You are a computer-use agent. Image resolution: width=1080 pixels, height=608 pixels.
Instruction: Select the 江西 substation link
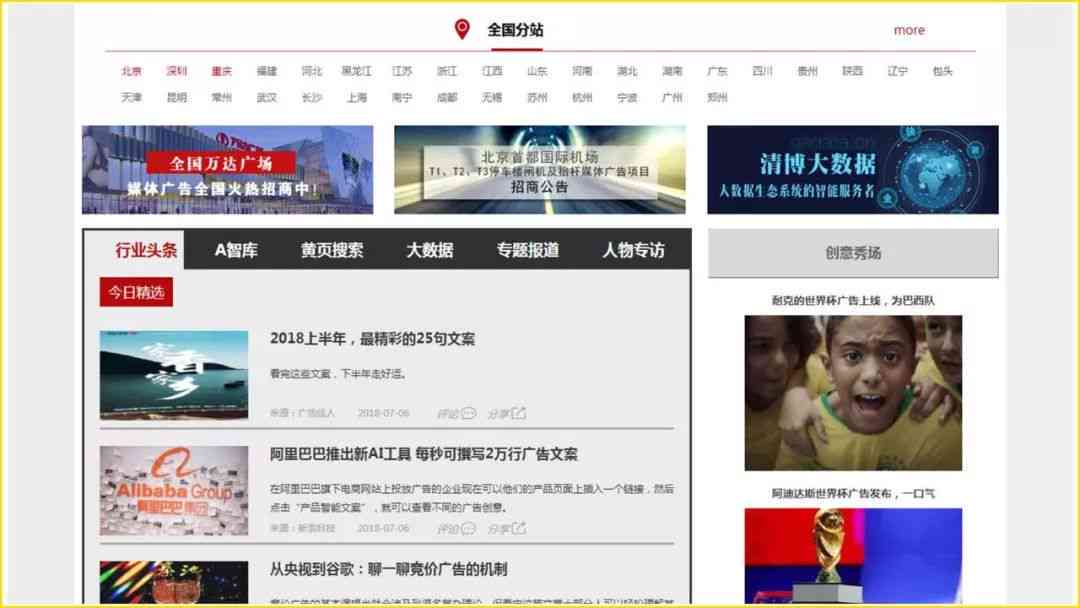point(492,71)
